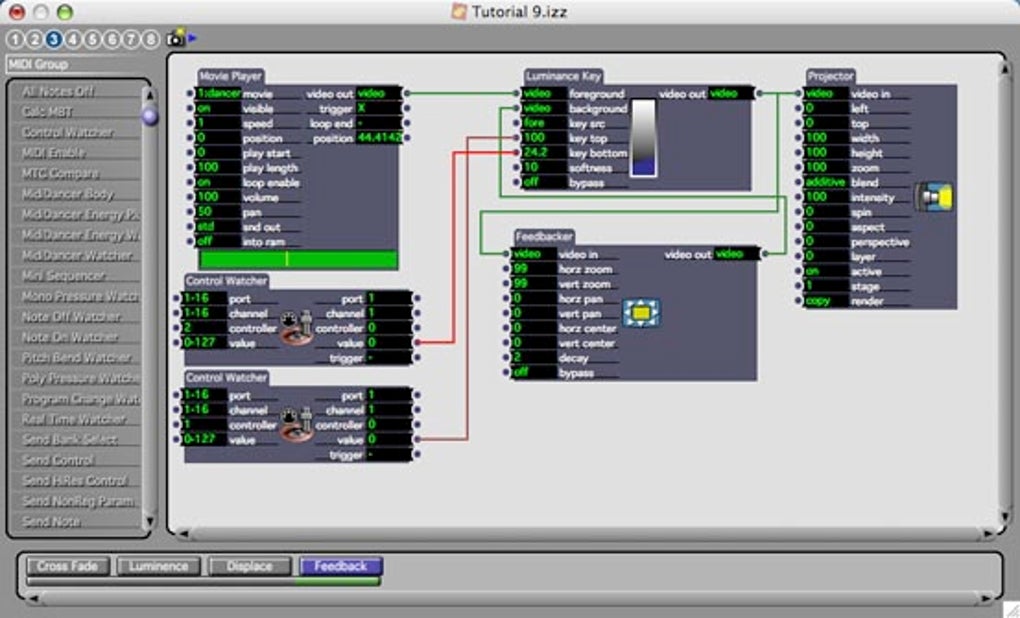Select scene number 5 circle
The width and height of the screenshot is (1020, 618).
point(92,40)
